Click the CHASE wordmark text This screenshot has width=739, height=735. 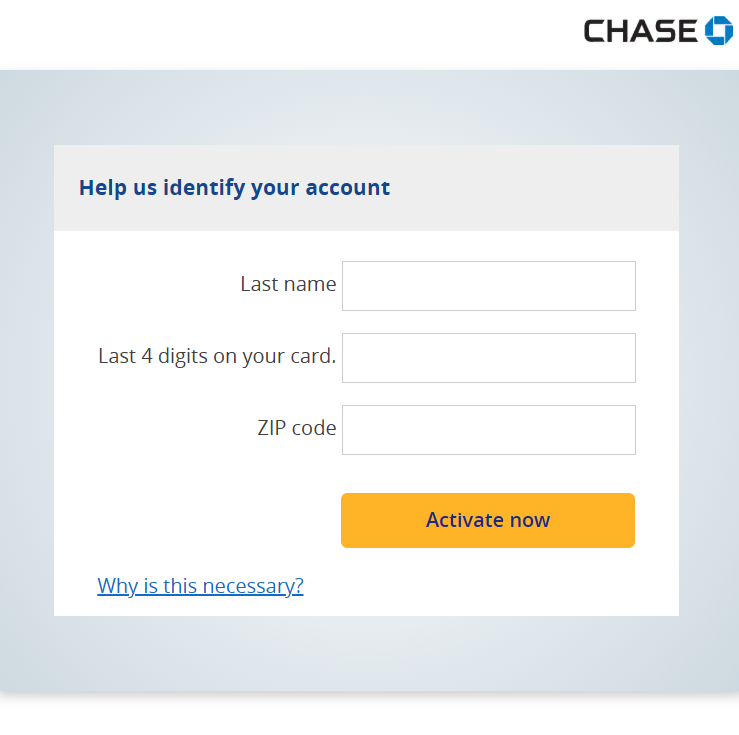pos(640,32)
